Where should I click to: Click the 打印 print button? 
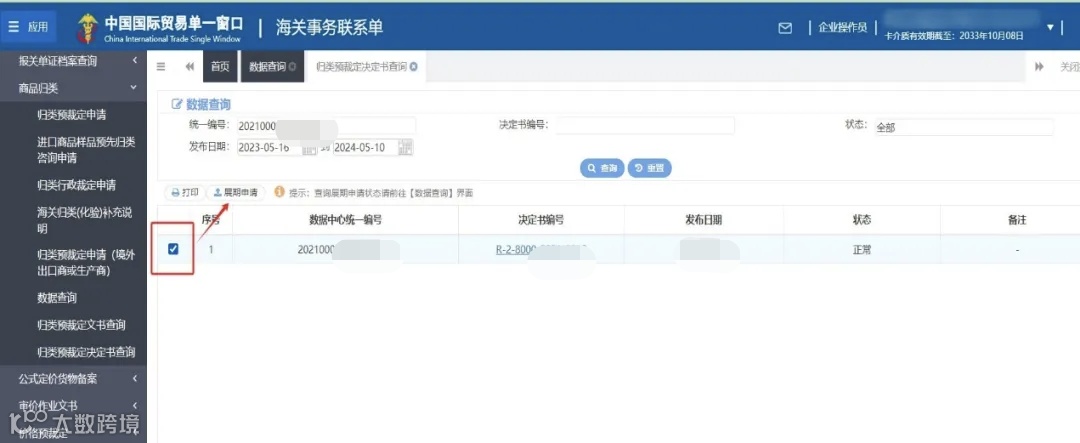click(x=184, y=193)
